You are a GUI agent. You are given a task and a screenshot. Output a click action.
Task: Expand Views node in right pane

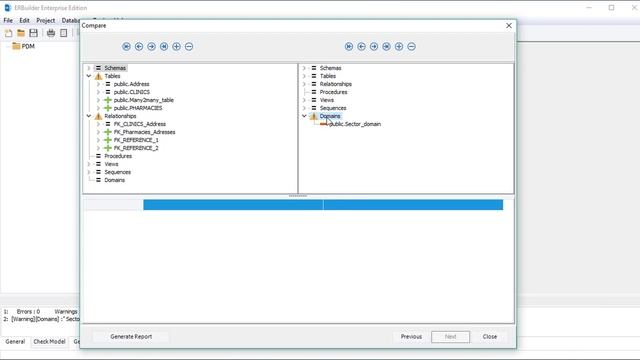coord(304,100)
